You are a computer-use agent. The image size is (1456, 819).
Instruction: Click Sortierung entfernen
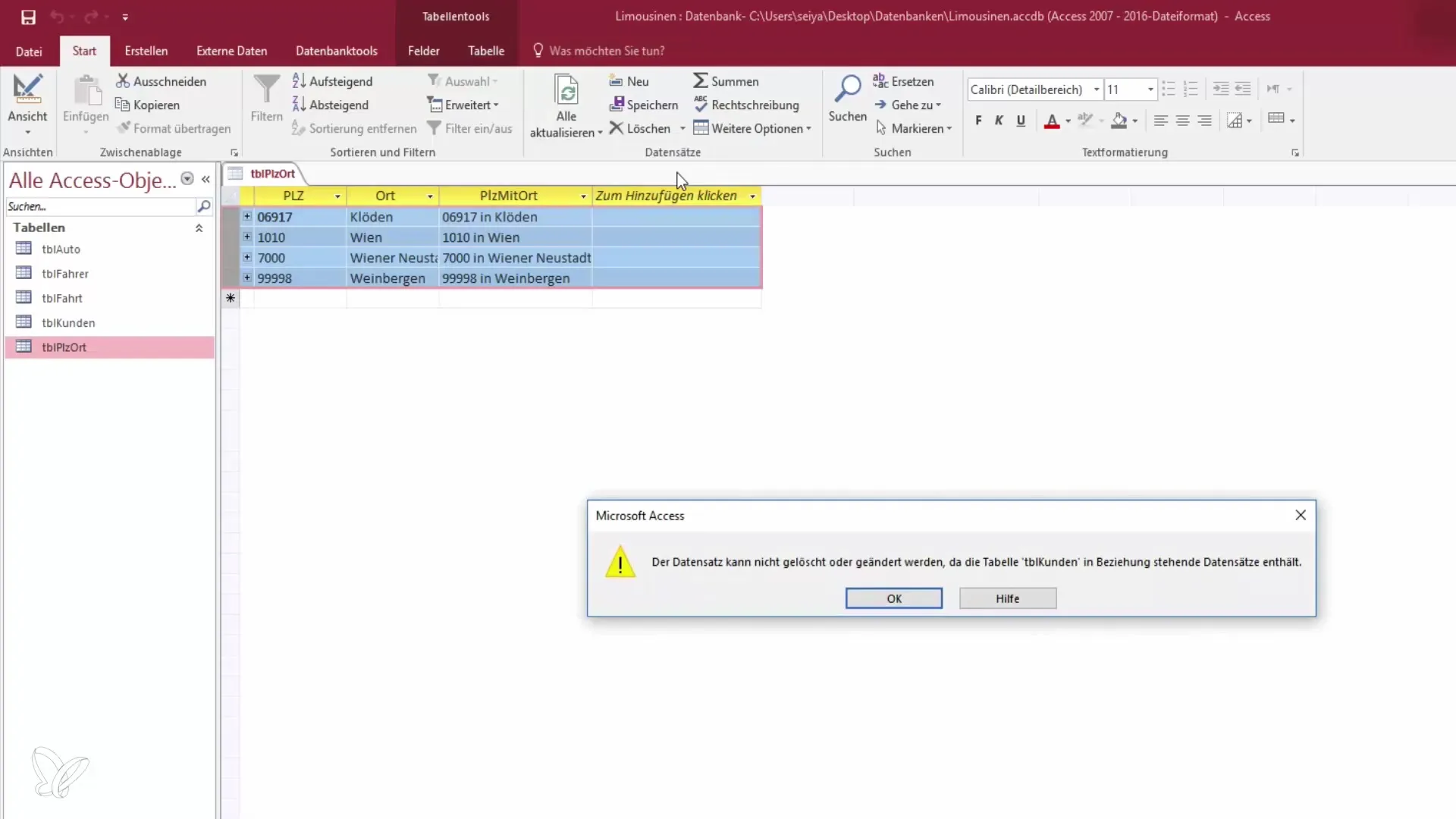(x=354, y=128)
